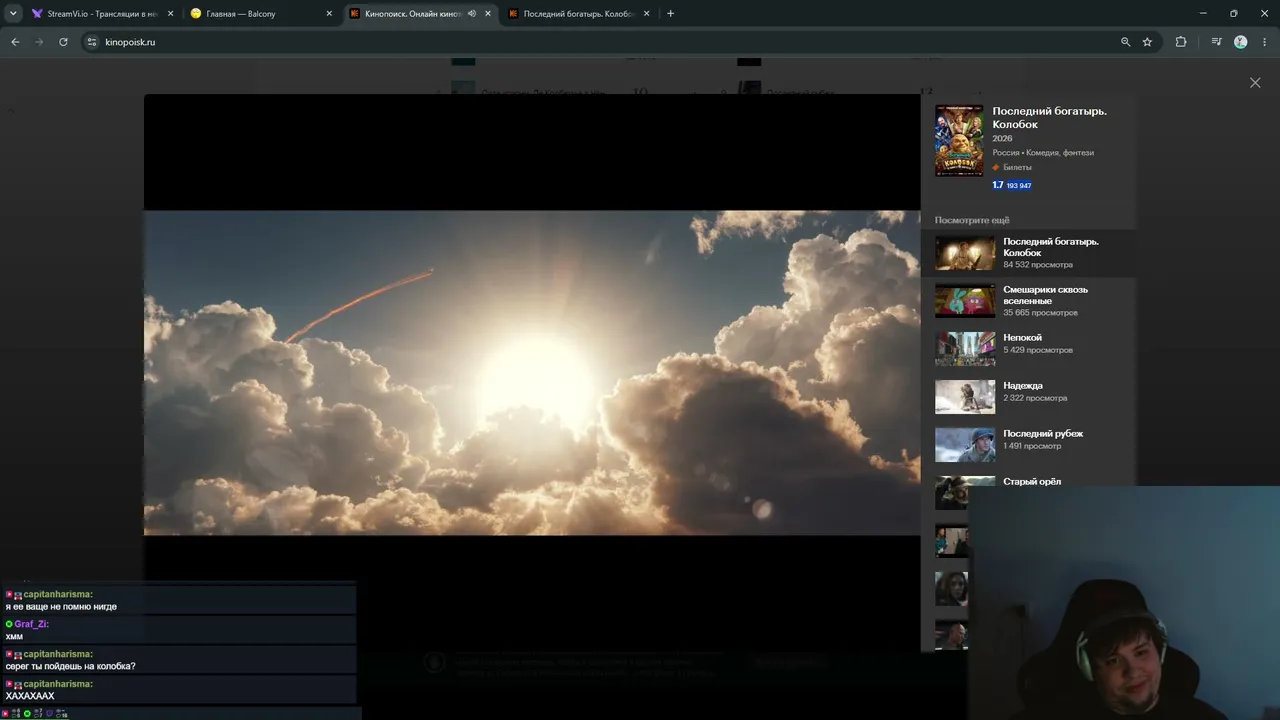Open the media controls toolbar icon
Viewport: 1280px width, 720px height.
[x=1216, y=42]
